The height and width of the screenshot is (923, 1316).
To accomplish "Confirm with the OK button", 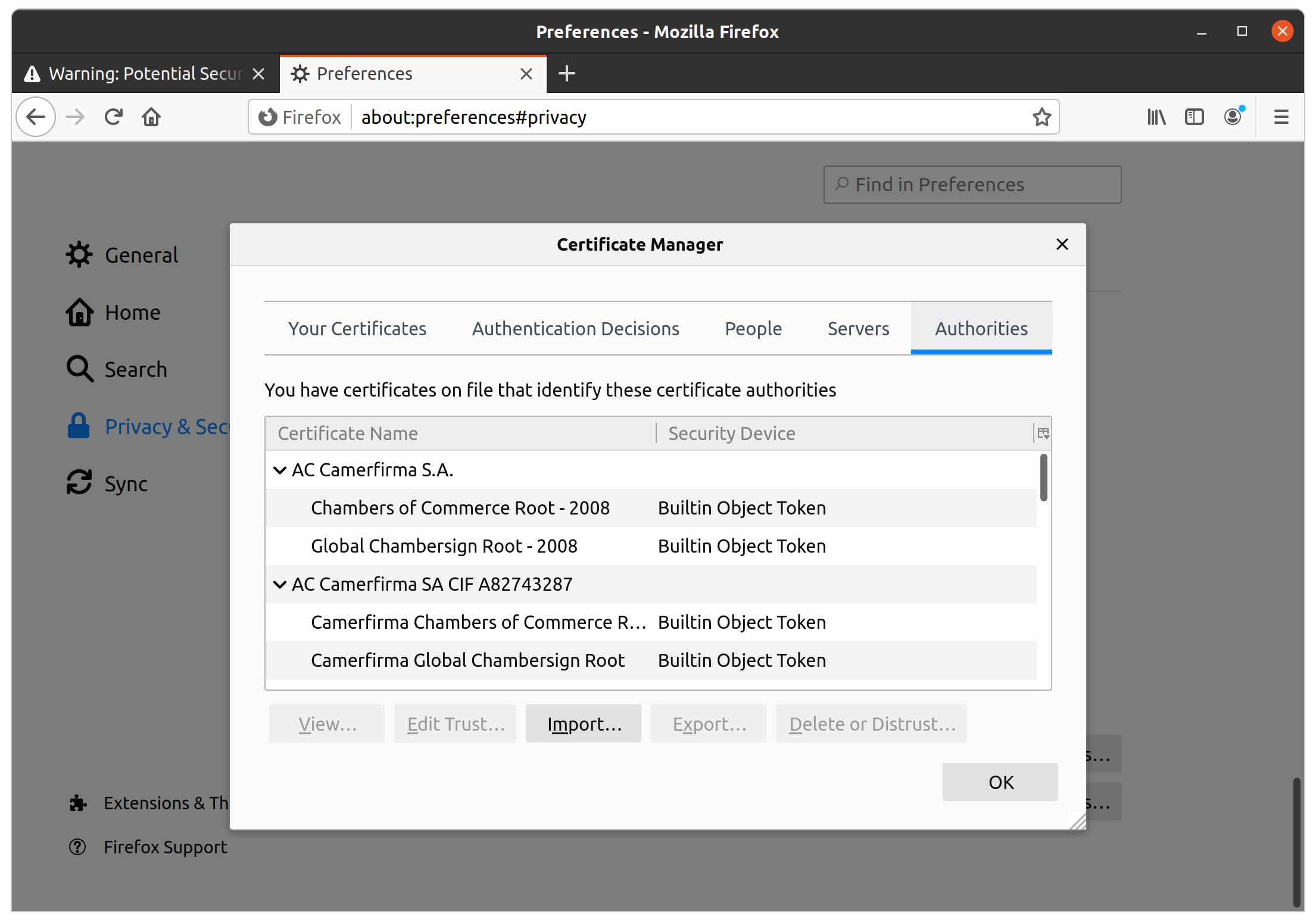I will [1000, 782].
